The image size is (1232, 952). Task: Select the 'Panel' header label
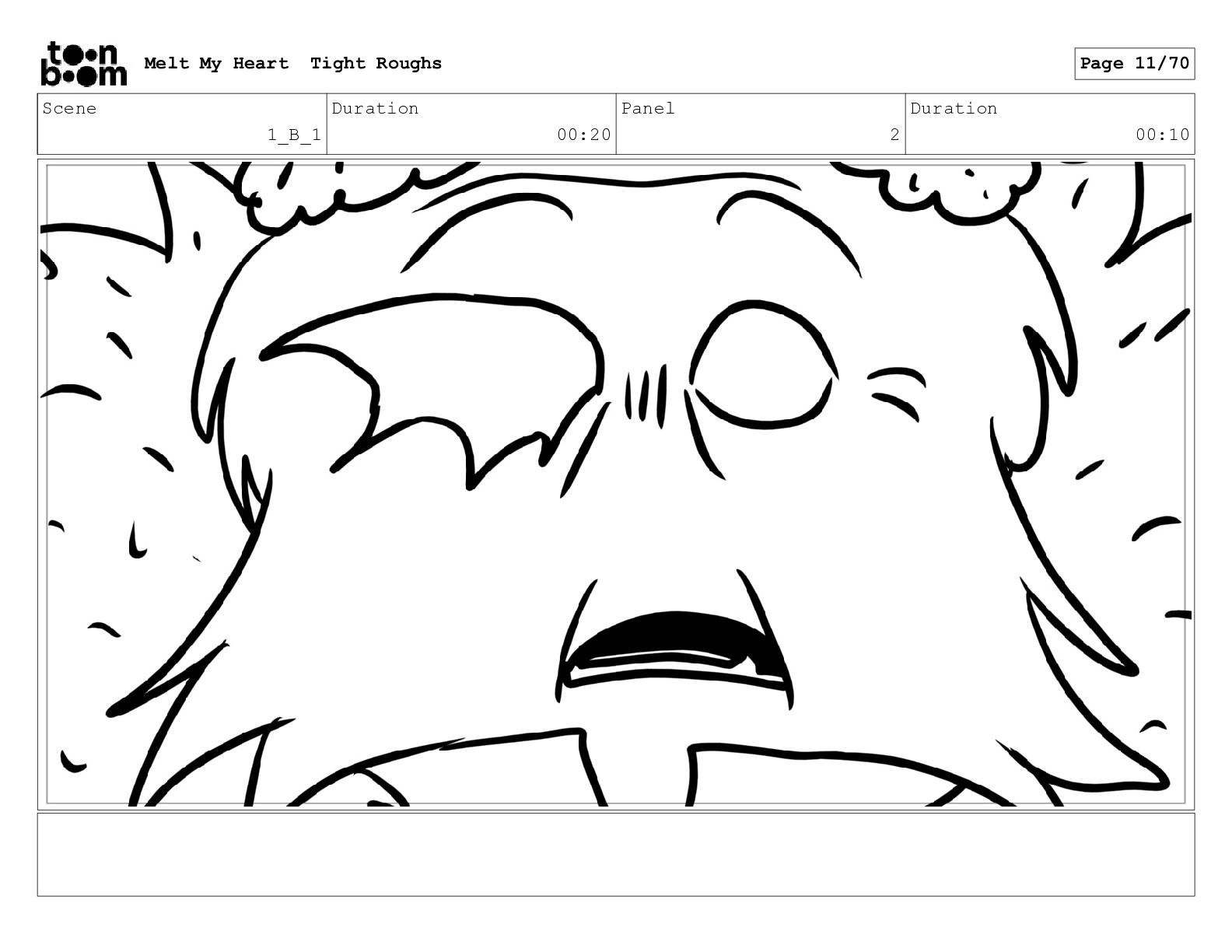(x=647, y=109)
